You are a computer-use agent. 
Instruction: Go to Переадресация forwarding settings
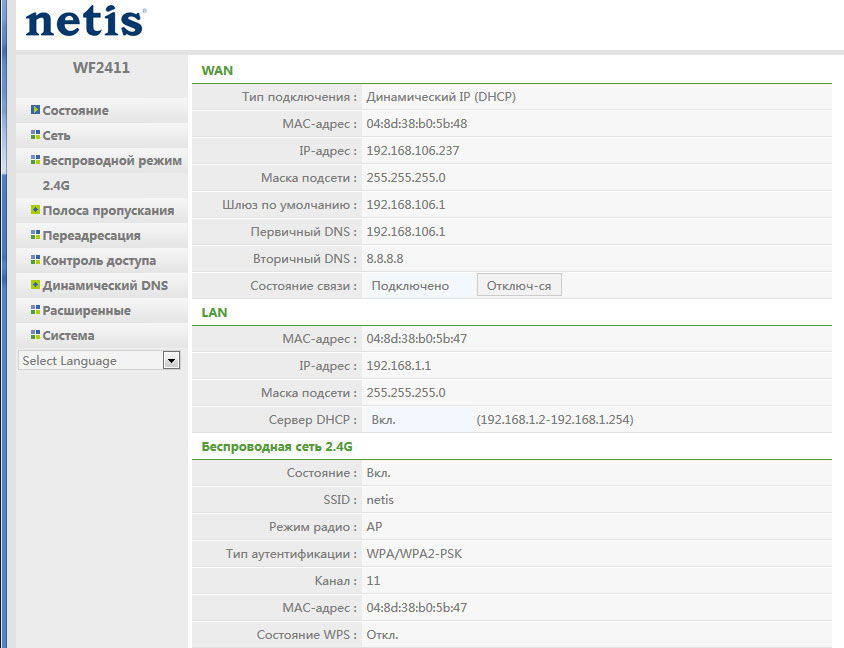click(x=91, y=235)
